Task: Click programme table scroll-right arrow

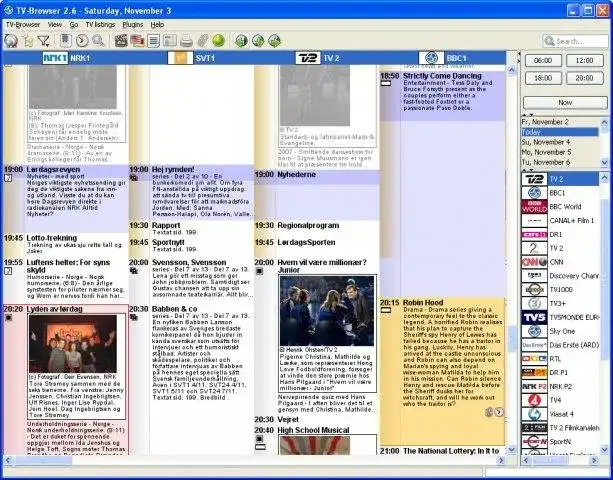Action: (x=501, y=460)
